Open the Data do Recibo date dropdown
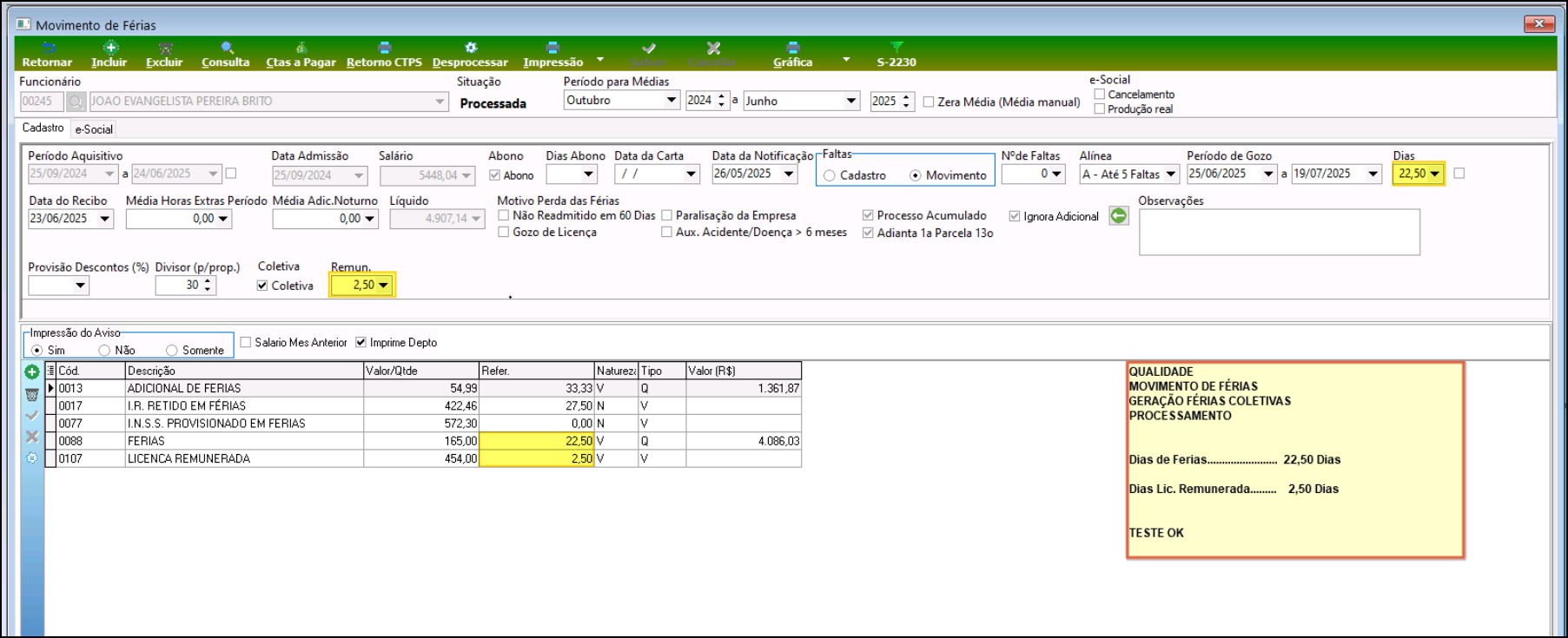 pos(105,219)
